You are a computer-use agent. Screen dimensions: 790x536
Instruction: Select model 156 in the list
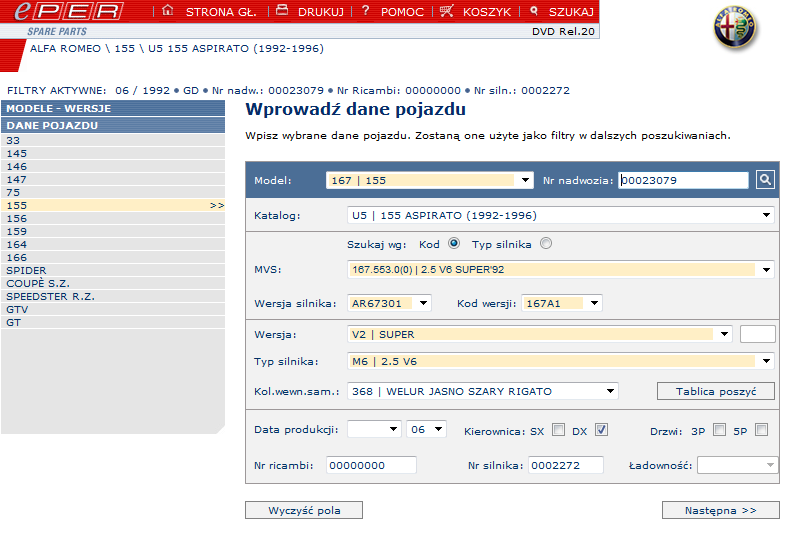113,219
